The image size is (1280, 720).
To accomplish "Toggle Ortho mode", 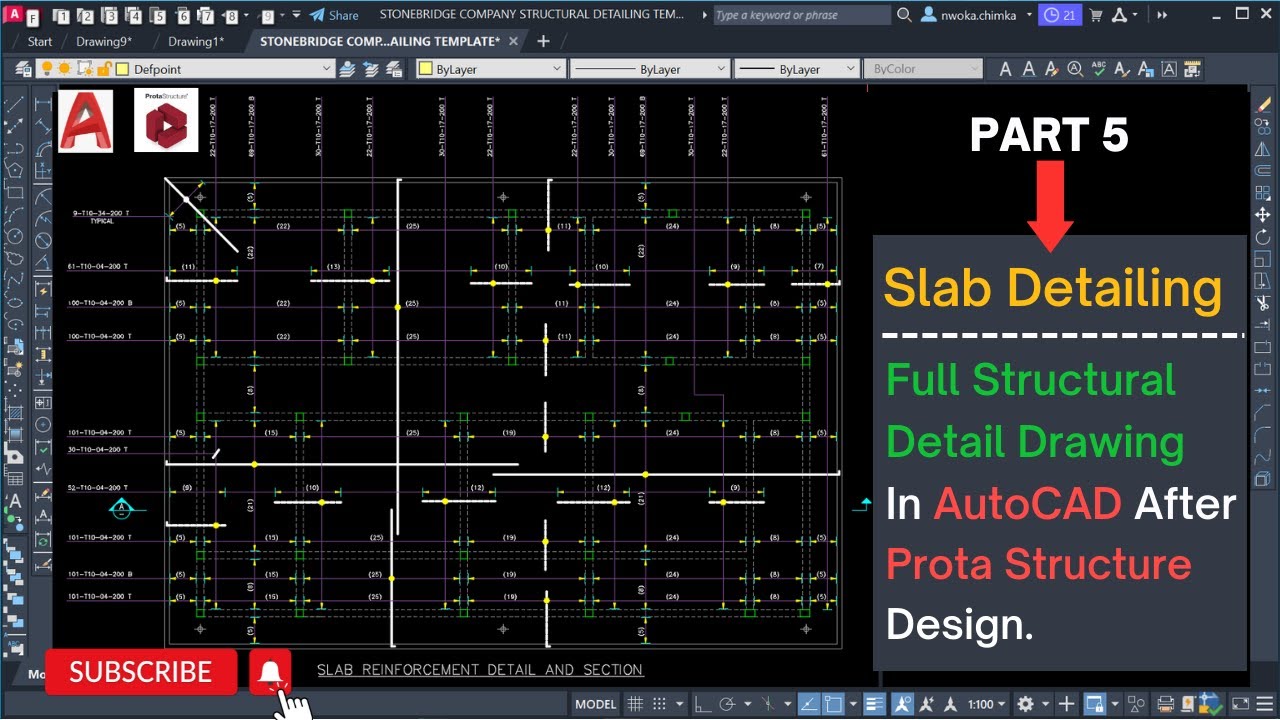I will click(703, 704).
